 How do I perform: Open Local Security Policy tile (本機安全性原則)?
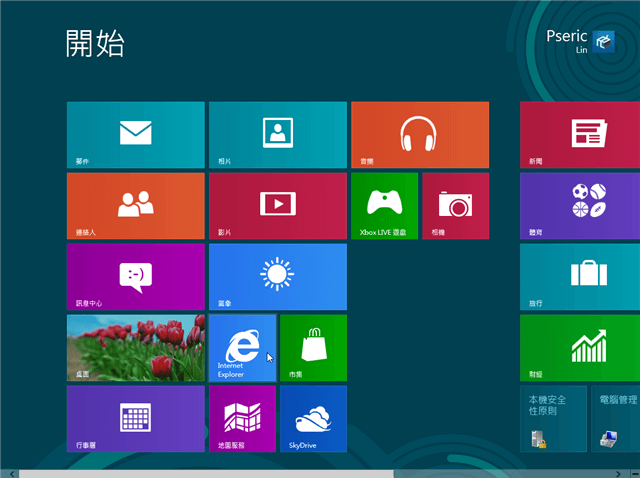553,419
